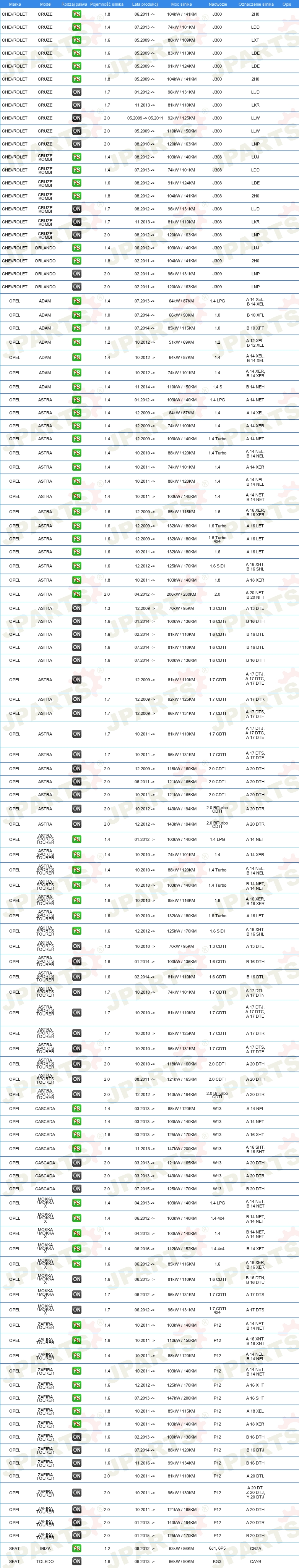Image resolution: width=299 pixels, height=1568 pixels.
Task: Click the LXT engine code cell
Action: click(x=255, y=40)
